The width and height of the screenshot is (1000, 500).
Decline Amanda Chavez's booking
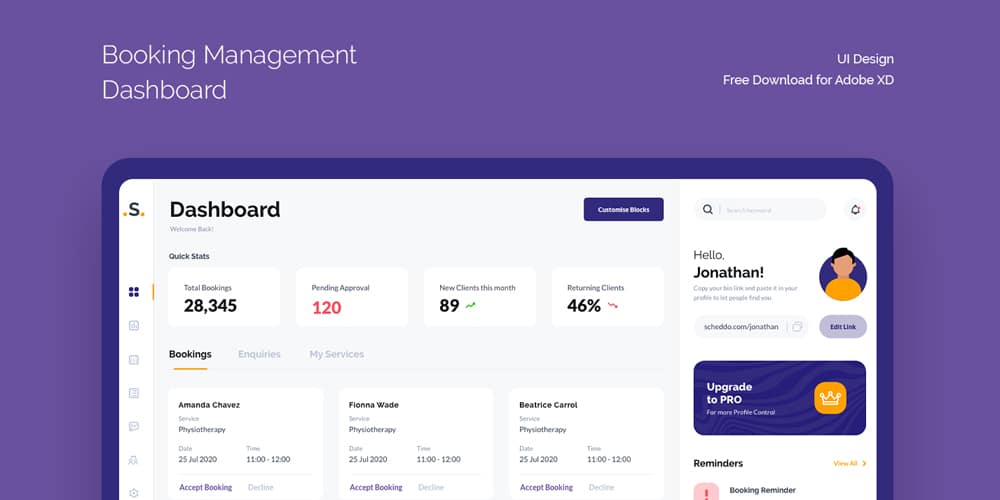pyautogui.click(x=261, y=487)
